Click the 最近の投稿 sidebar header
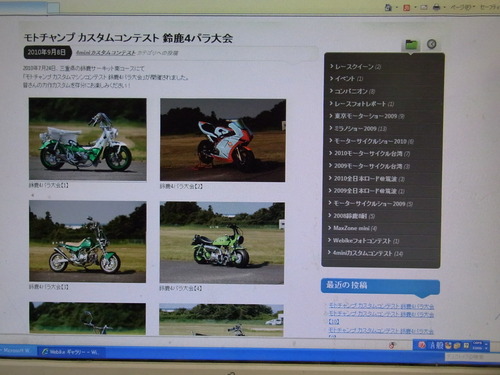500x375 pixels. [x=380, y=286]
